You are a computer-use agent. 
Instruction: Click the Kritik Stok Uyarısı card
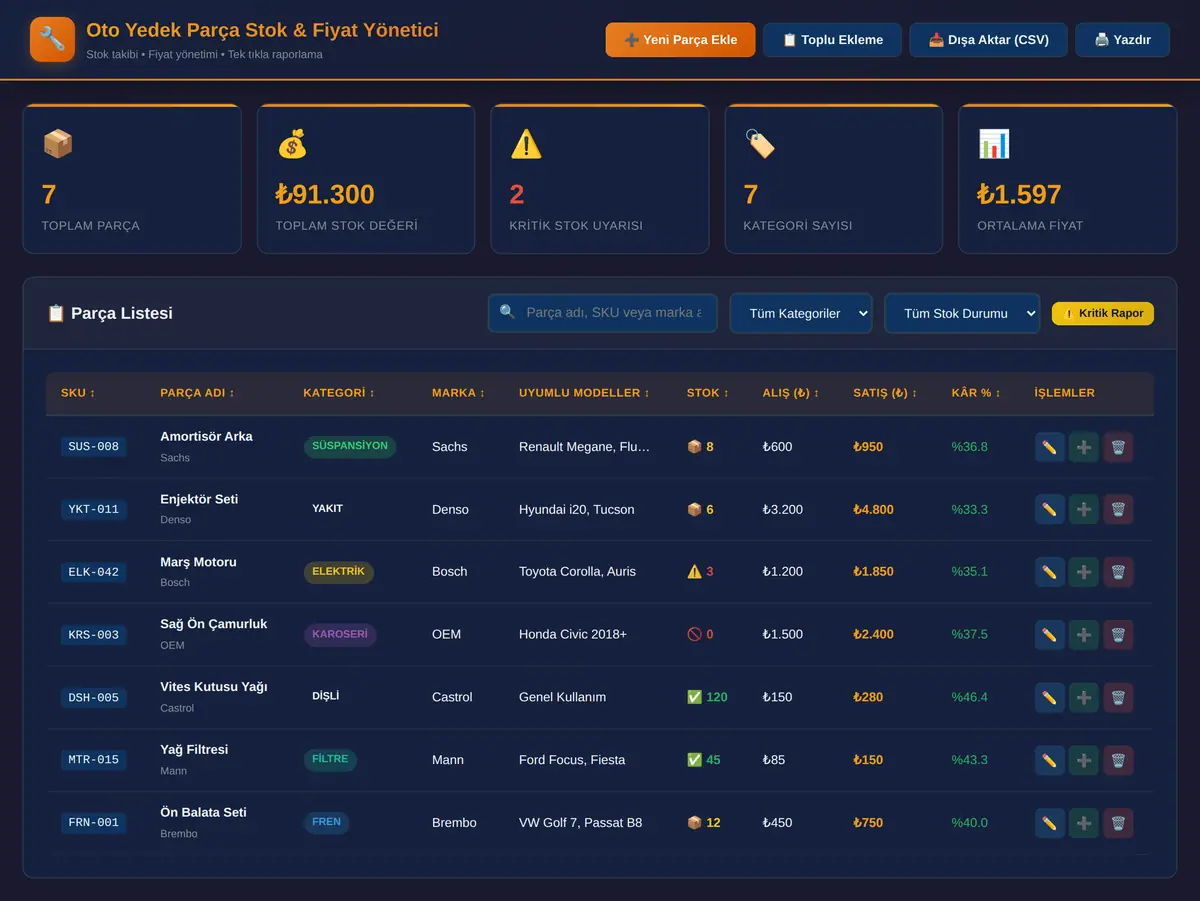[600, 179]
